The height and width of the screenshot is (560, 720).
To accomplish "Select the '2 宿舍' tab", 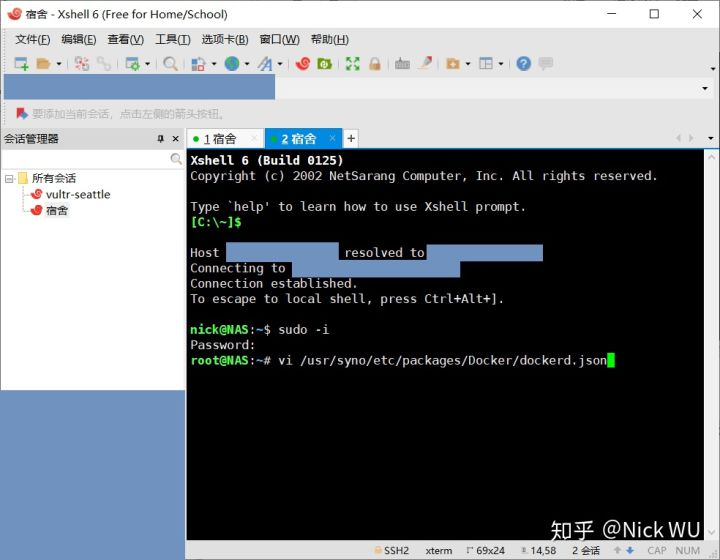I will pyautogui.click(x=298, y=139).
